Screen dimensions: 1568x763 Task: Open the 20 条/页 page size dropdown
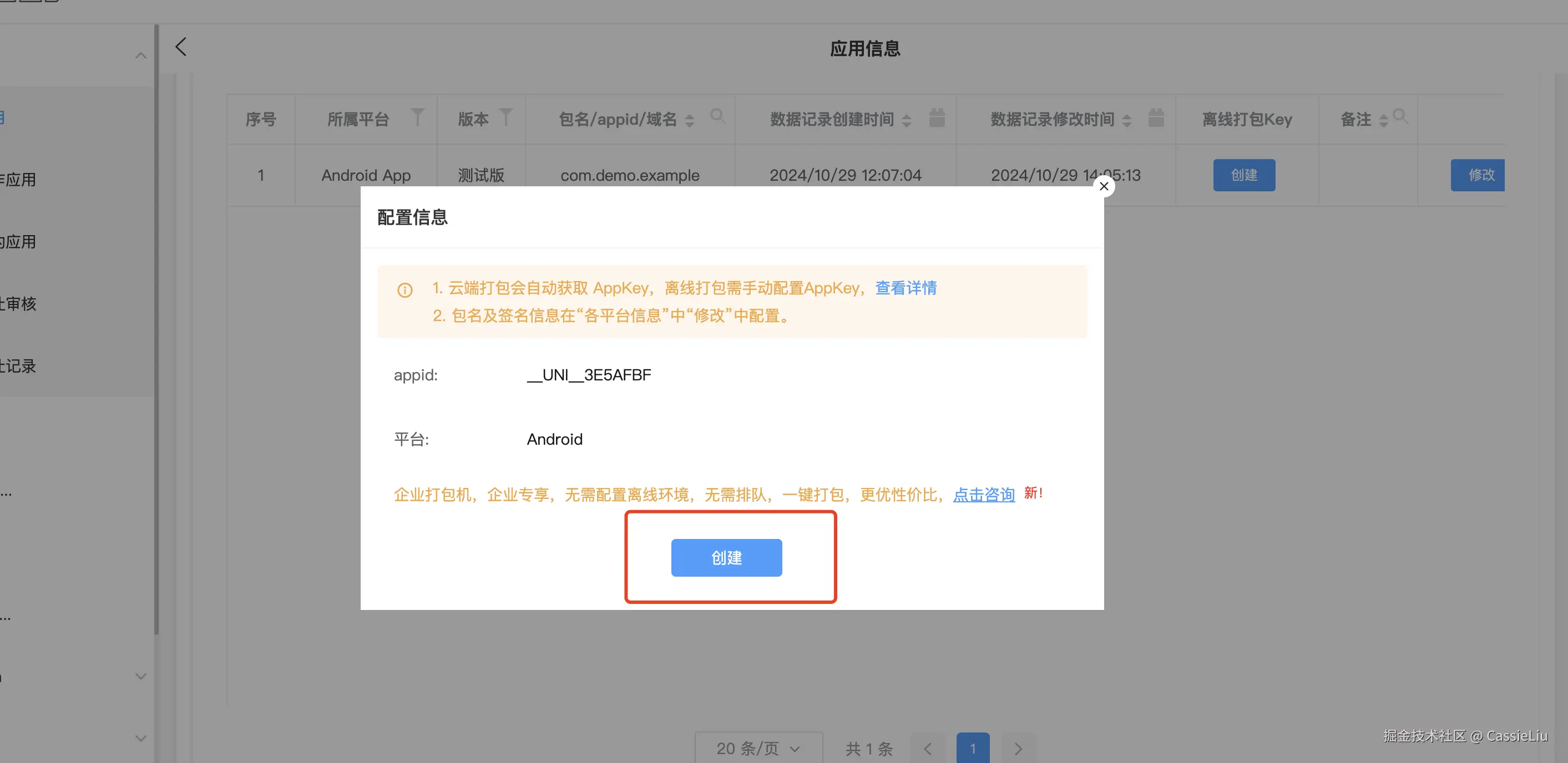[758, 749]
